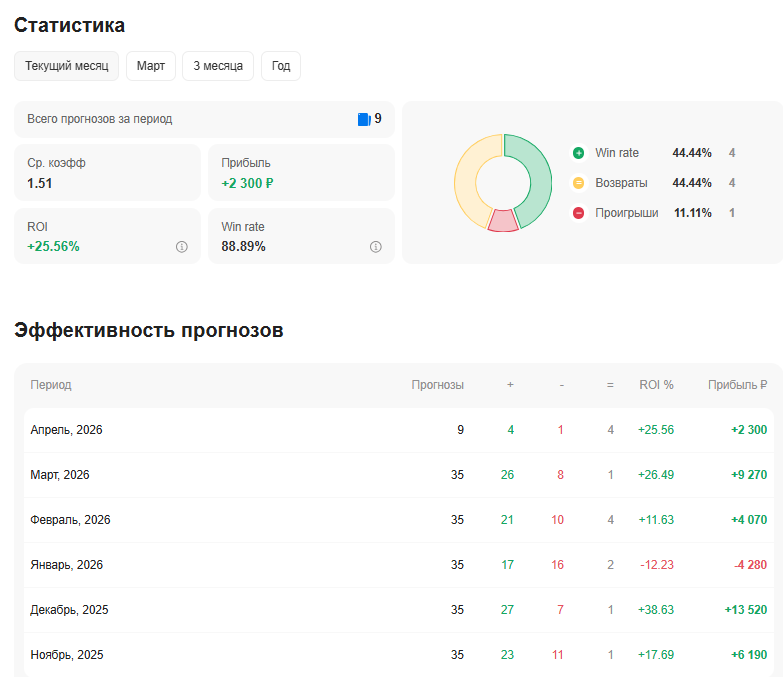Click the yellow segment of the donut chart
Viewport: 783px width, 677px height.
tap(468, 180)
